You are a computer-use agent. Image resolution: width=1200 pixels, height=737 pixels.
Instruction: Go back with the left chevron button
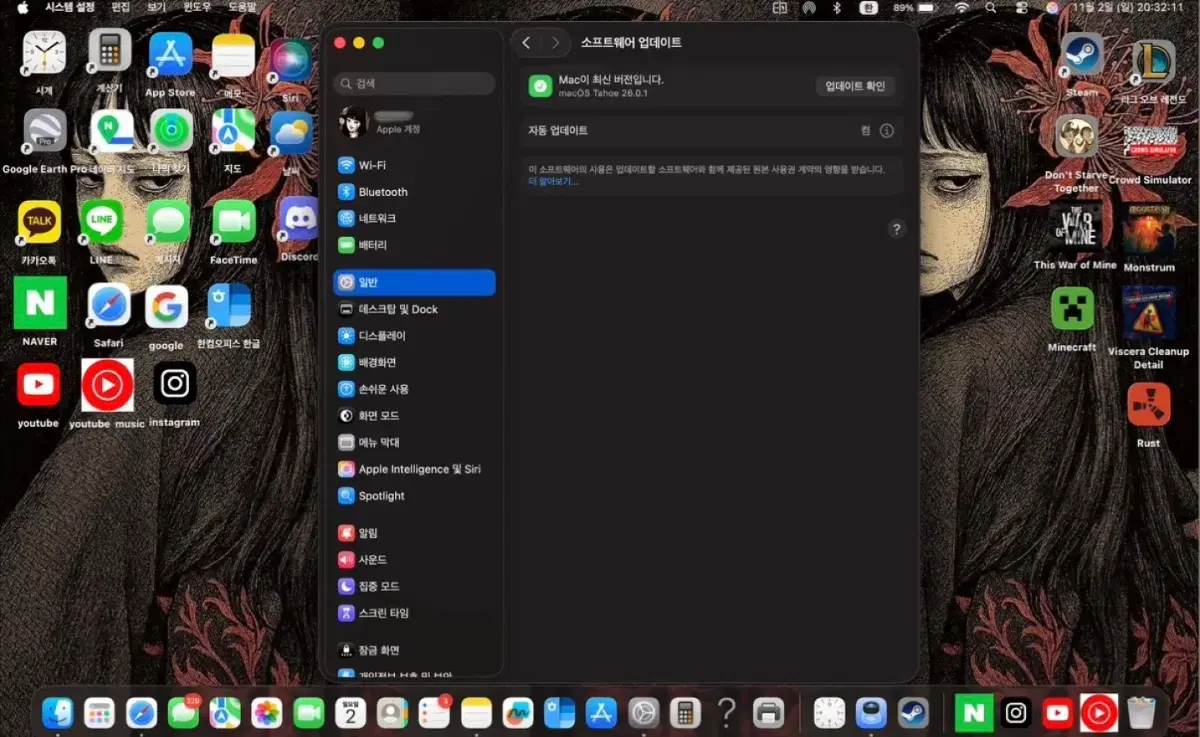pyautogui.click(x=527, y=43)
